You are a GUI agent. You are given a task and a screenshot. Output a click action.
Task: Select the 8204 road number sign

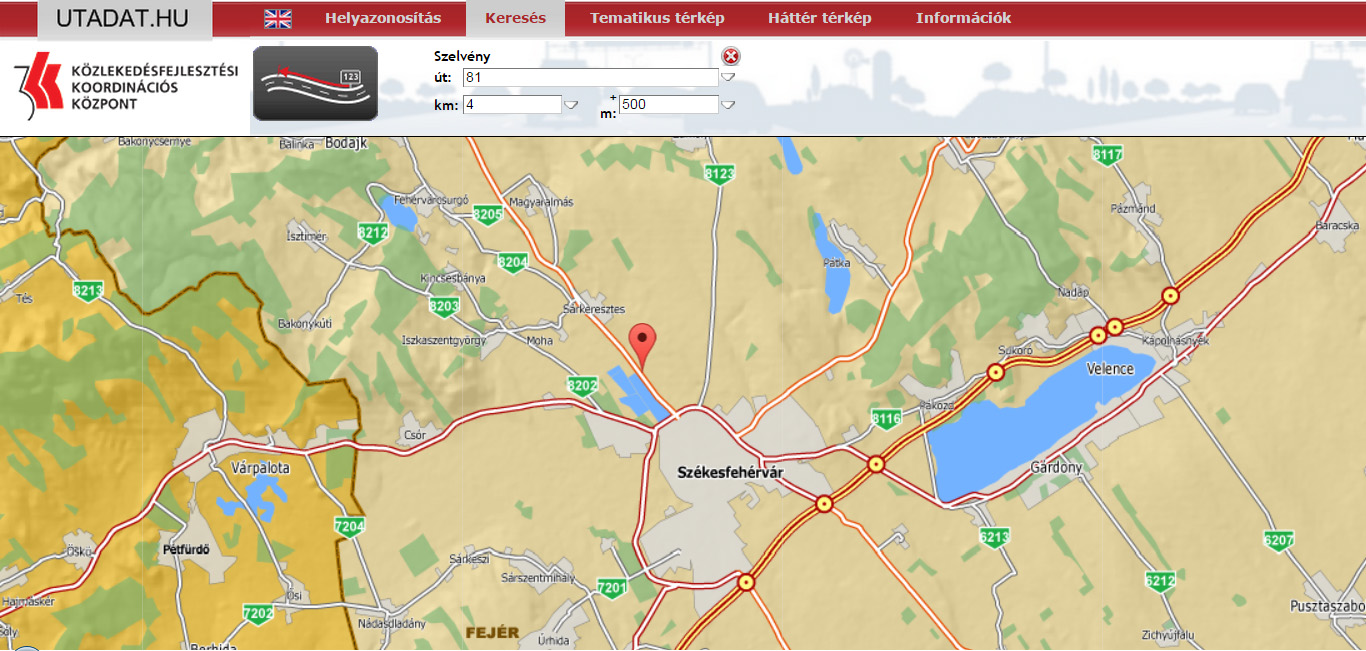(512, 262)
